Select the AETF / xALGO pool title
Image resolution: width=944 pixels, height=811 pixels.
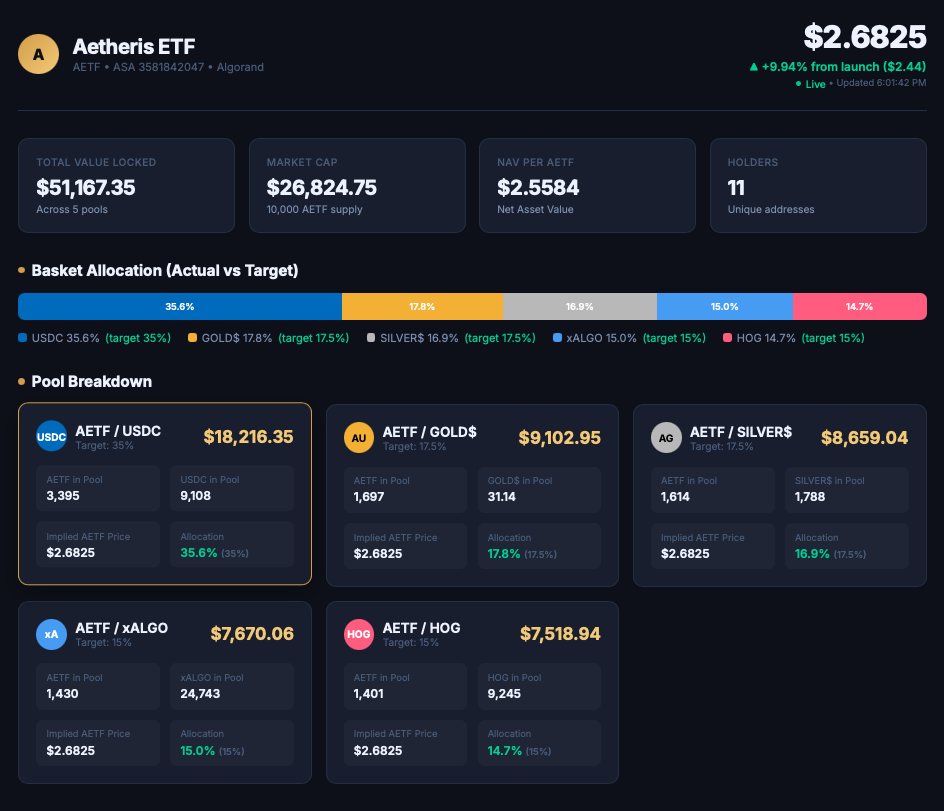[x=122, y=628]
